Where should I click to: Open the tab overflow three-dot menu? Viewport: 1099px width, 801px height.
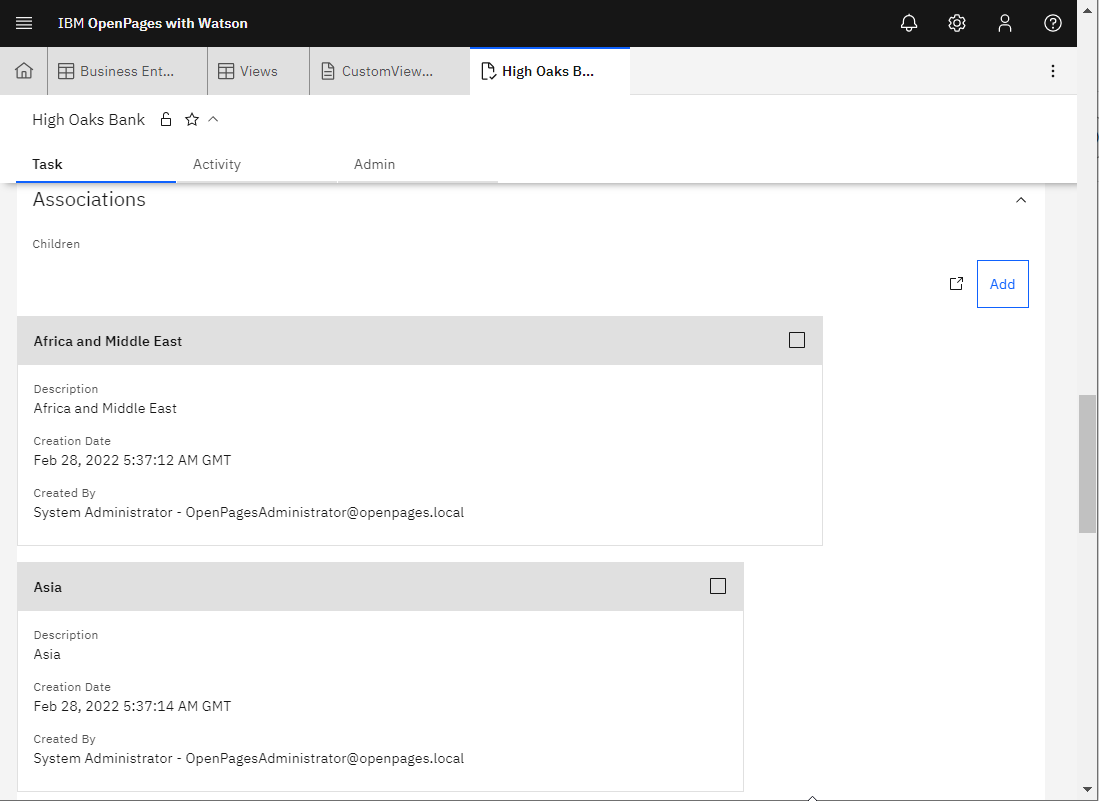coord(1053,71)
